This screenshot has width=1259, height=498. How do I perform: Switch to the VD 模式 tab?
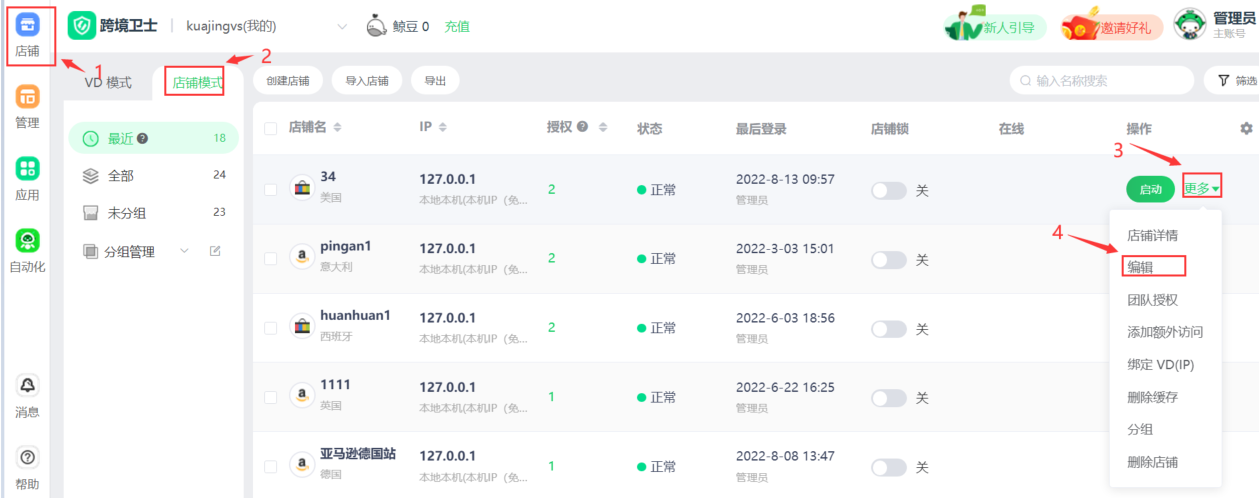click(x=108, y=82)
